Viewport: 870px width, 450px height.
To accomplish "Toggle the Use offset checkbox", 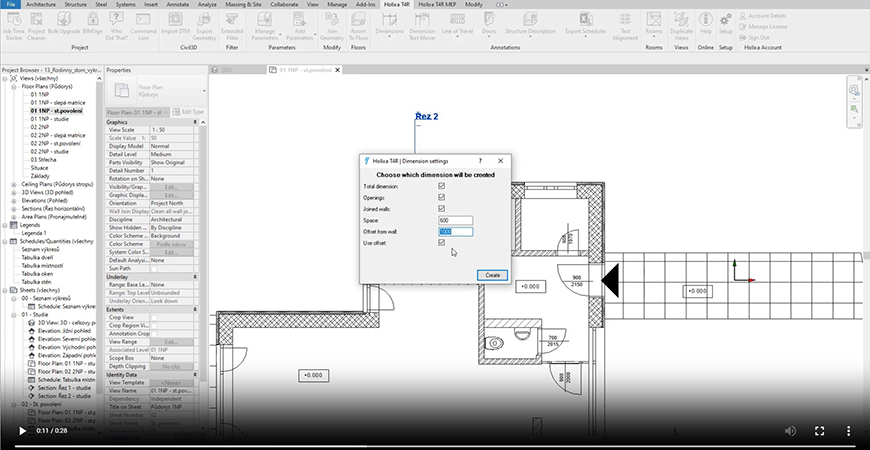I will point(442,242).
